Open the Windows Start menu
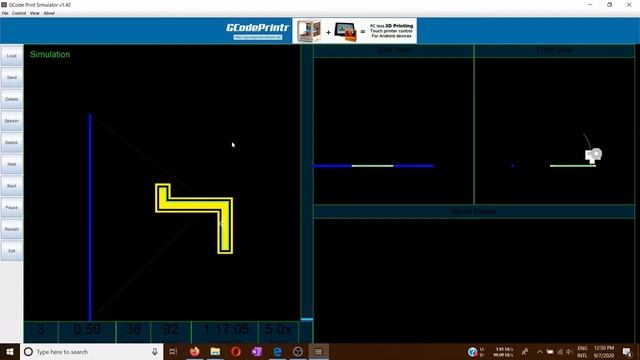640x360 pixels. (x=10, y=351)
